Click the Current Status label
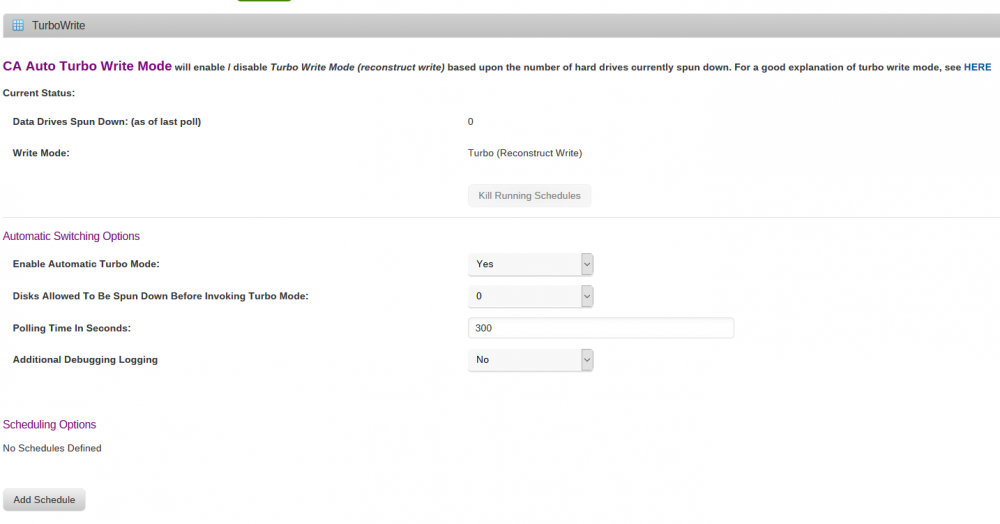 coord(39,93)
